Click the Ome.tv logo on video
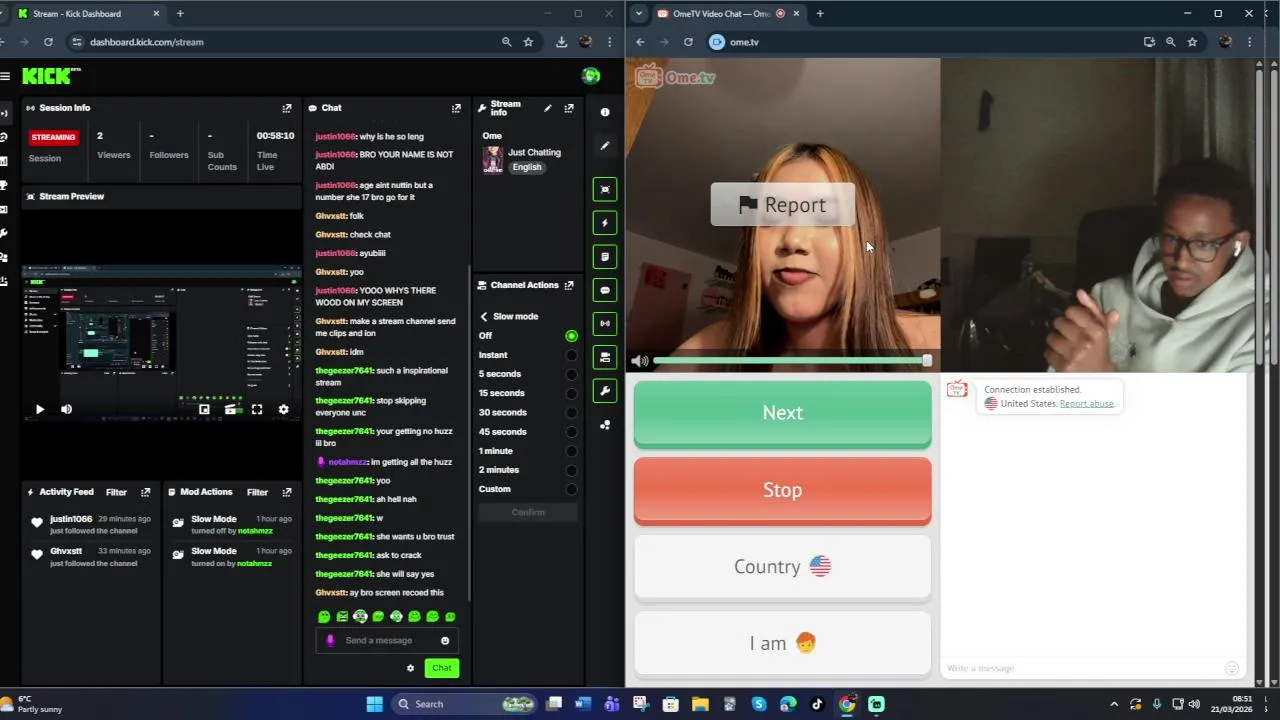 [677, 77]
